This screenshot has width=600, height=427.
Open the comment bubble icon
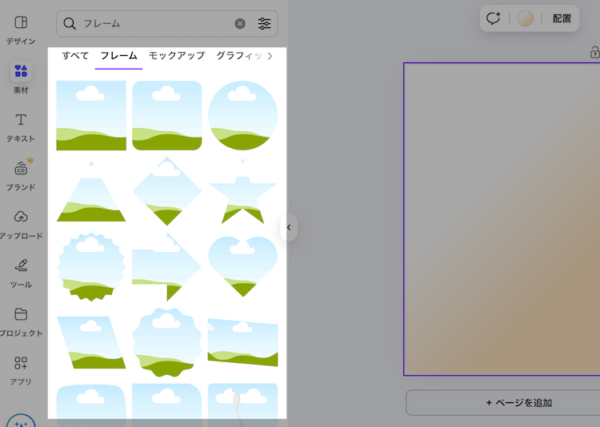[x=493, y=18]
